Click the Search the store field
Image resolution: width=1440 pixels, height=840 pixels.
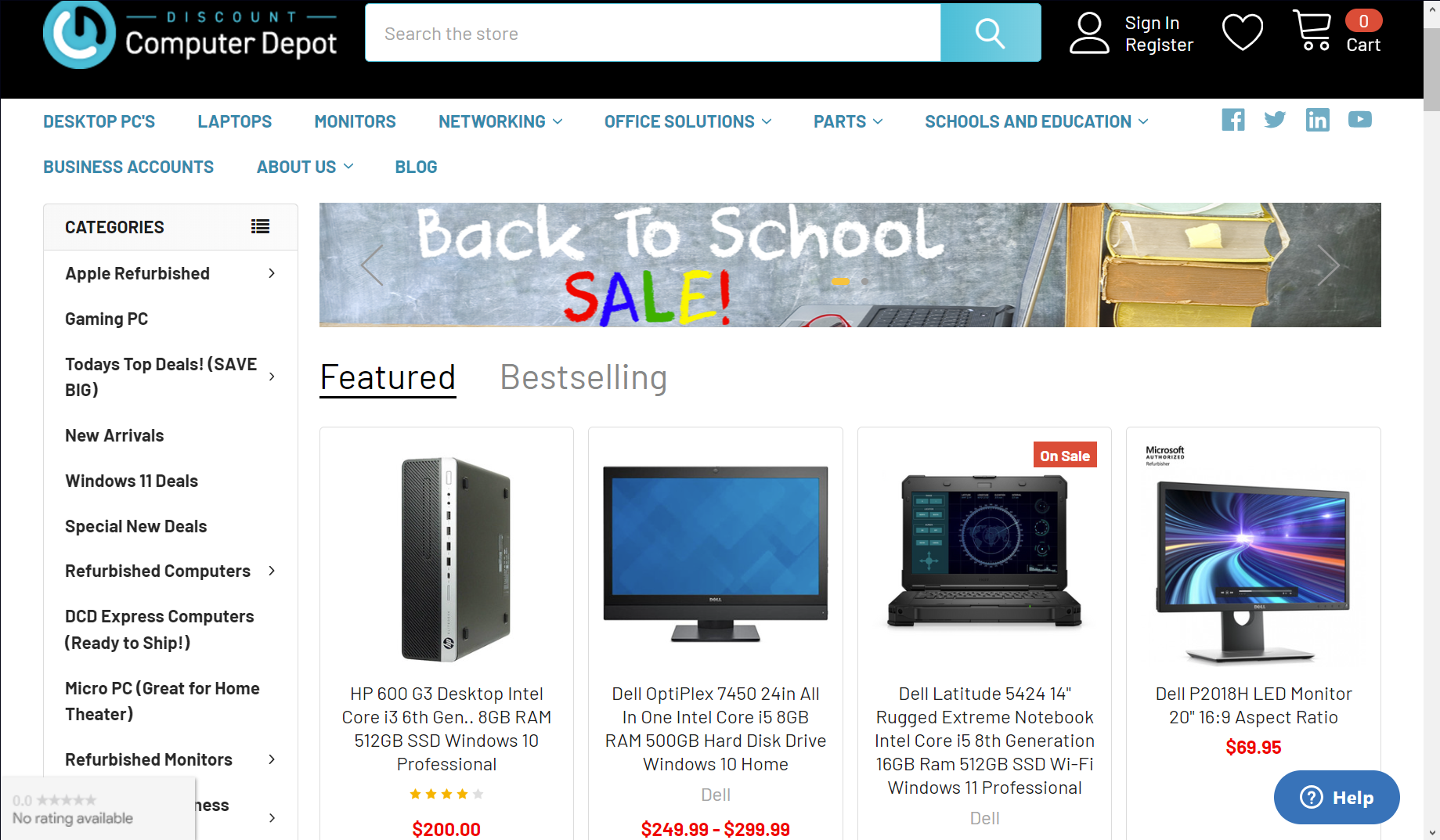point(653,33)
